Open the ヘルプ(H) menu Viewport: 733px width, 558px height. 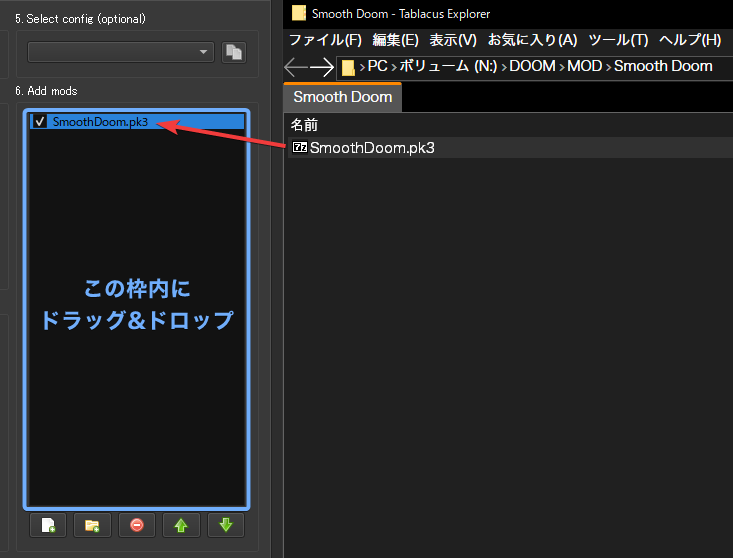(690, 40)
